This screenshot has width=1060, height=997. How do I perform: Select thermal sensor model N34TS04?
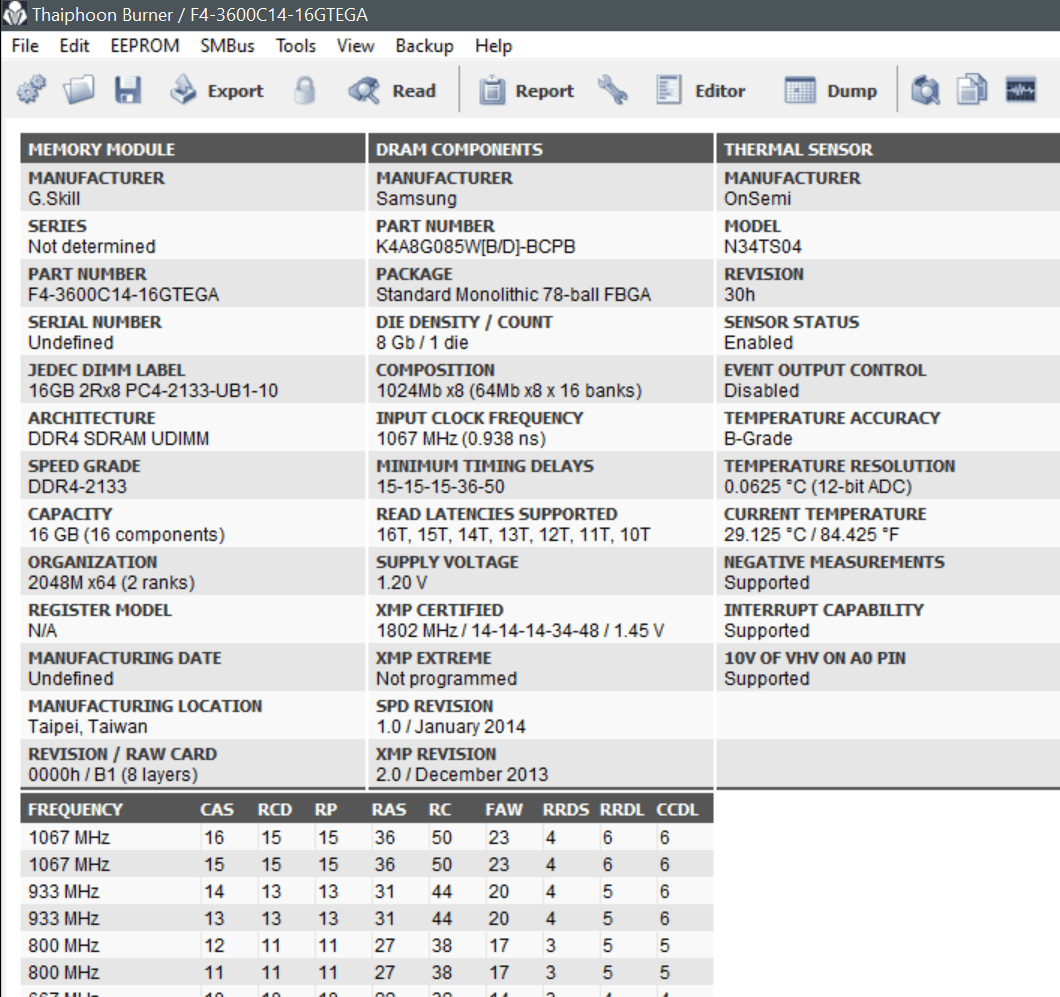tap(763, 247)
